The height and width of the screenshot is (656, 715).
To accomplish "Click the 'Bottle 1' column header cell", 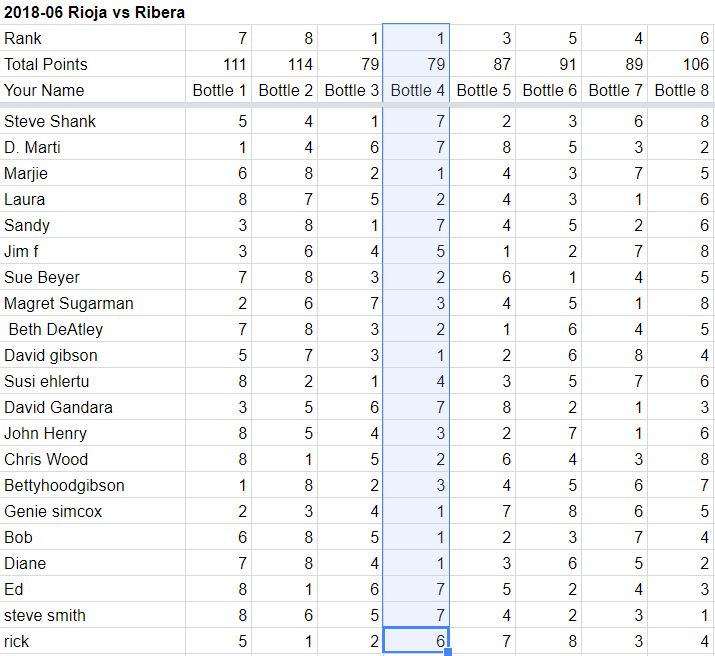I will (219, 90).
